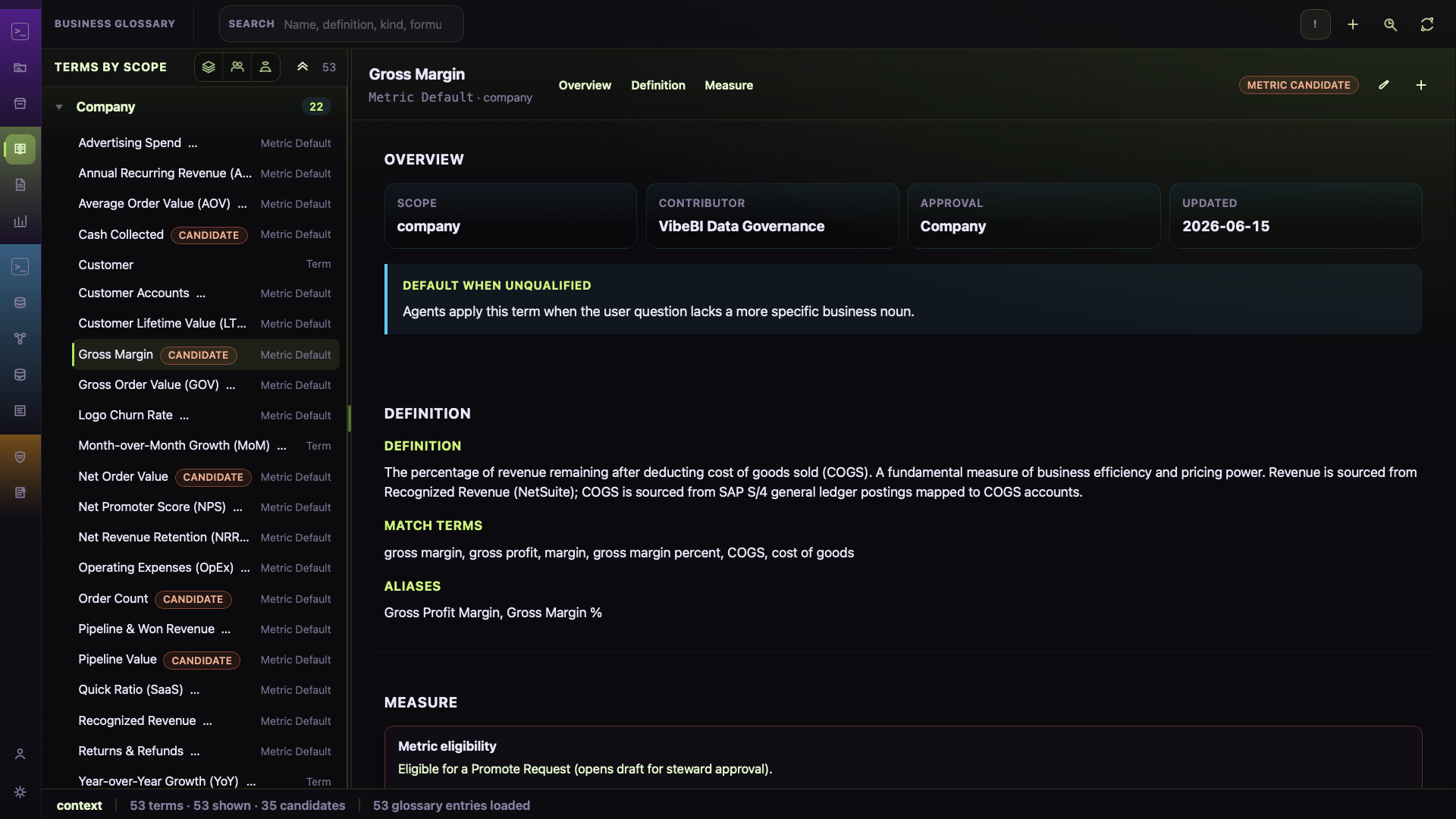Switch to the Measure tab
Viewport: 1456px width, 819px height.
[x=729, y=85]
